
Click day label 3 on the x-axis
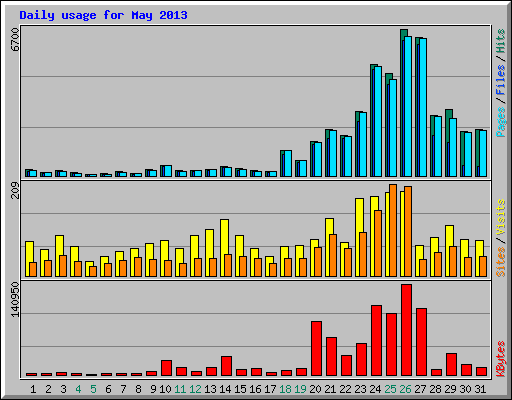point(63,389)
